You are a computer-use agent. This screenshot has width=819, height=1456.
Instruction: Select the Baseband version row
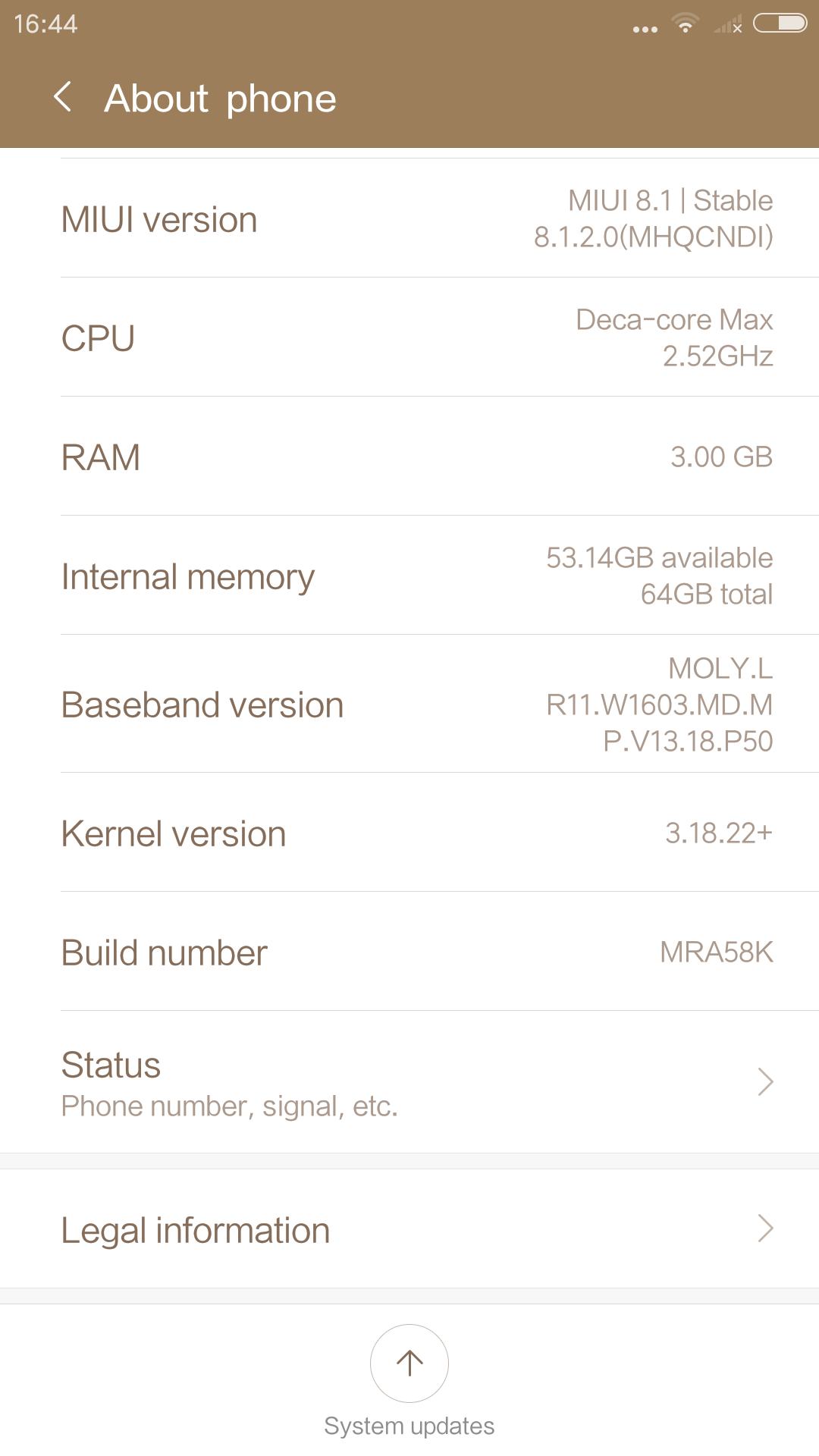pos(409,704)
